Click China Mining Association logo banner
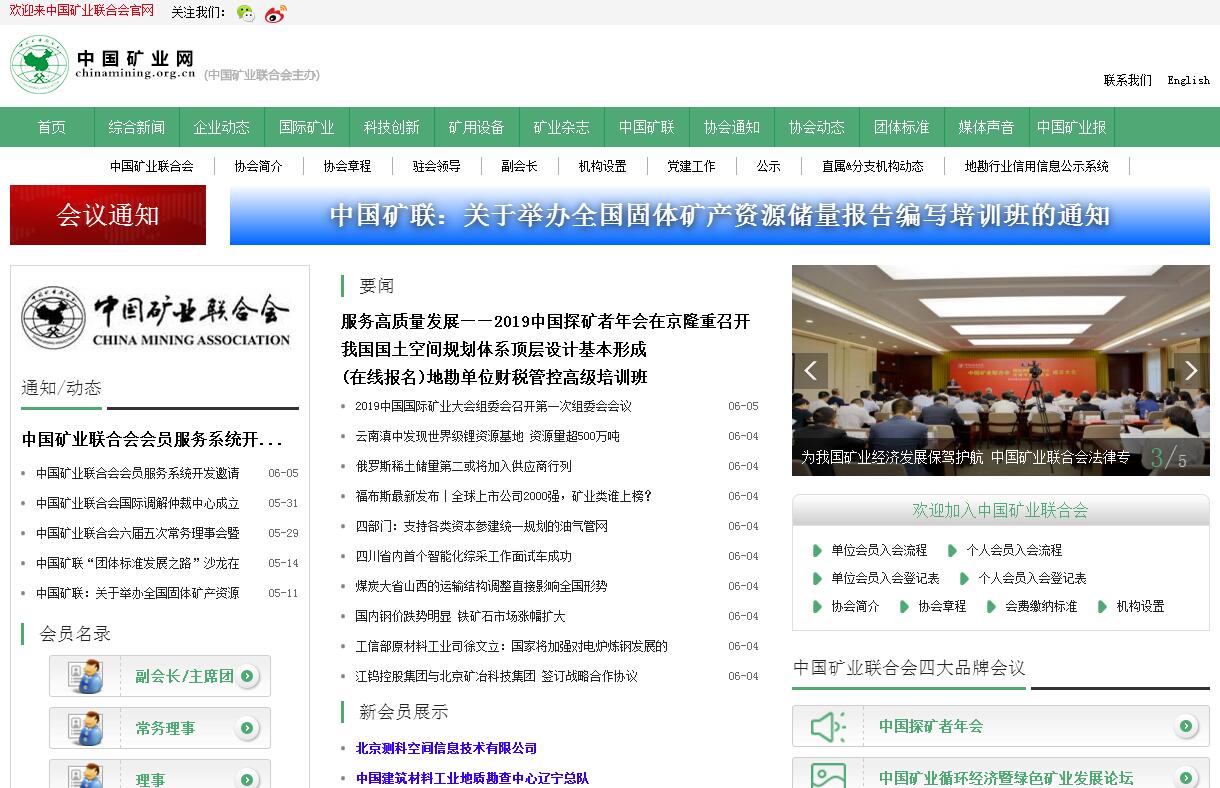Screen dimensions: 1220x788 [x=159, y=317]
